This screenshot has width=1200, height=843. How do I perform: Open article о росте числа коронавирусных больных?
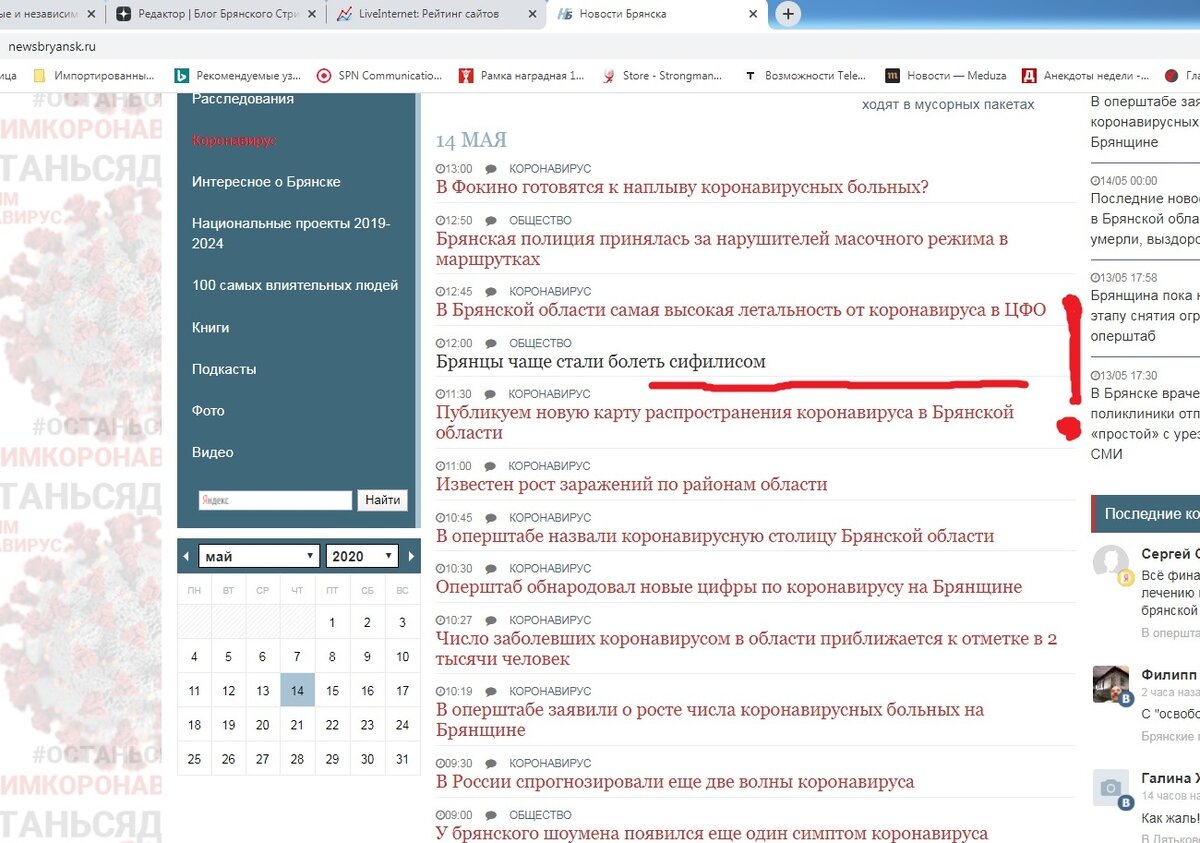710,720
